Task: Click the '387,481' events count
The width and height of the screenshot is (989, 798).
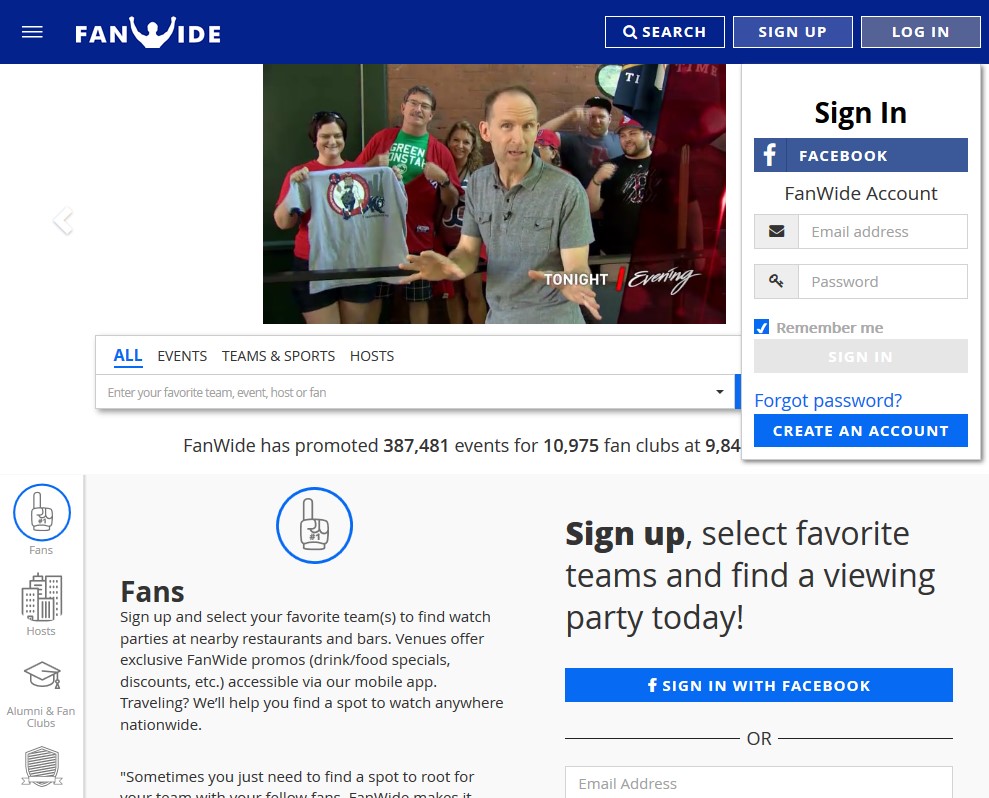Action: point(416,446)
